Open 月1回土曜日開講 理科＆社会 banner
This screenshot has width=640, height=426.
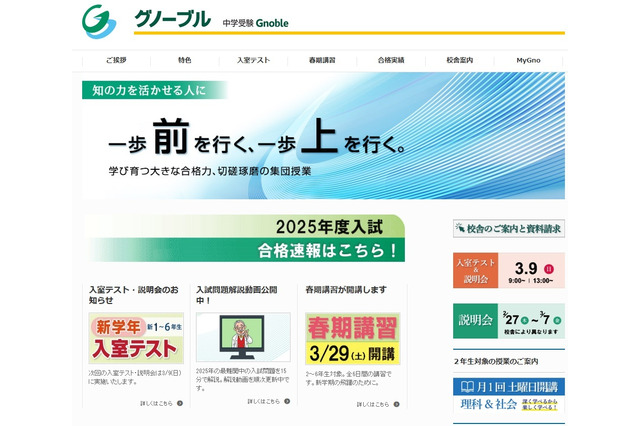(509, 395)
